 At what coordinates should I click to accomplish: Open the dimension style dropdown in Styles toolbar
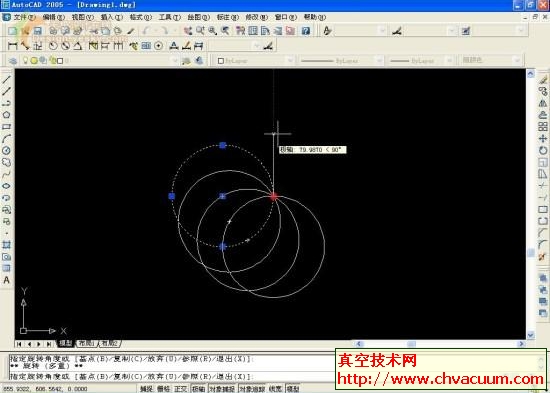430,31
